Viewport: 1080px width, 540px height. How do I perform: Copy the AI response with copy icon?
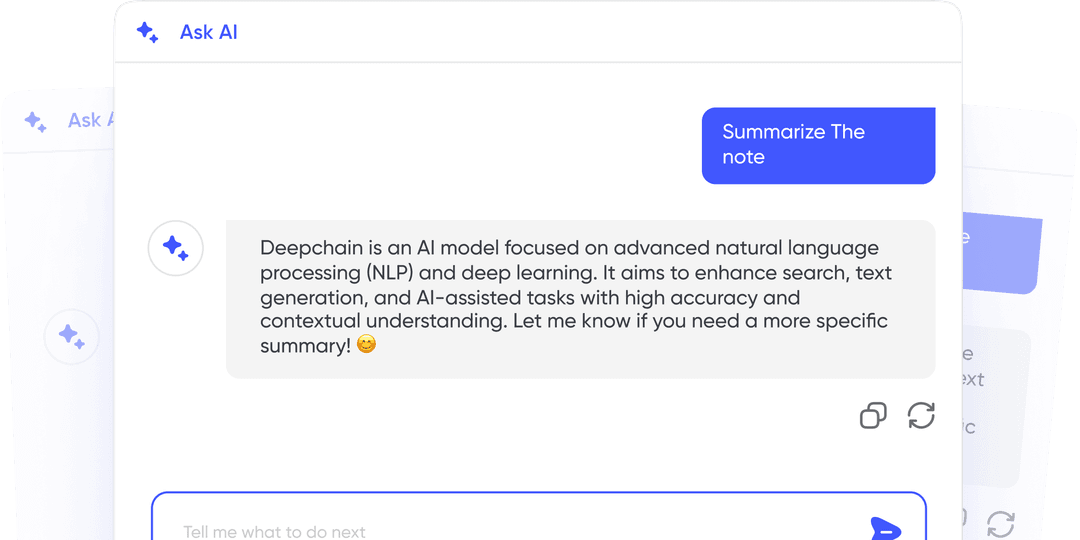[873, 416]
